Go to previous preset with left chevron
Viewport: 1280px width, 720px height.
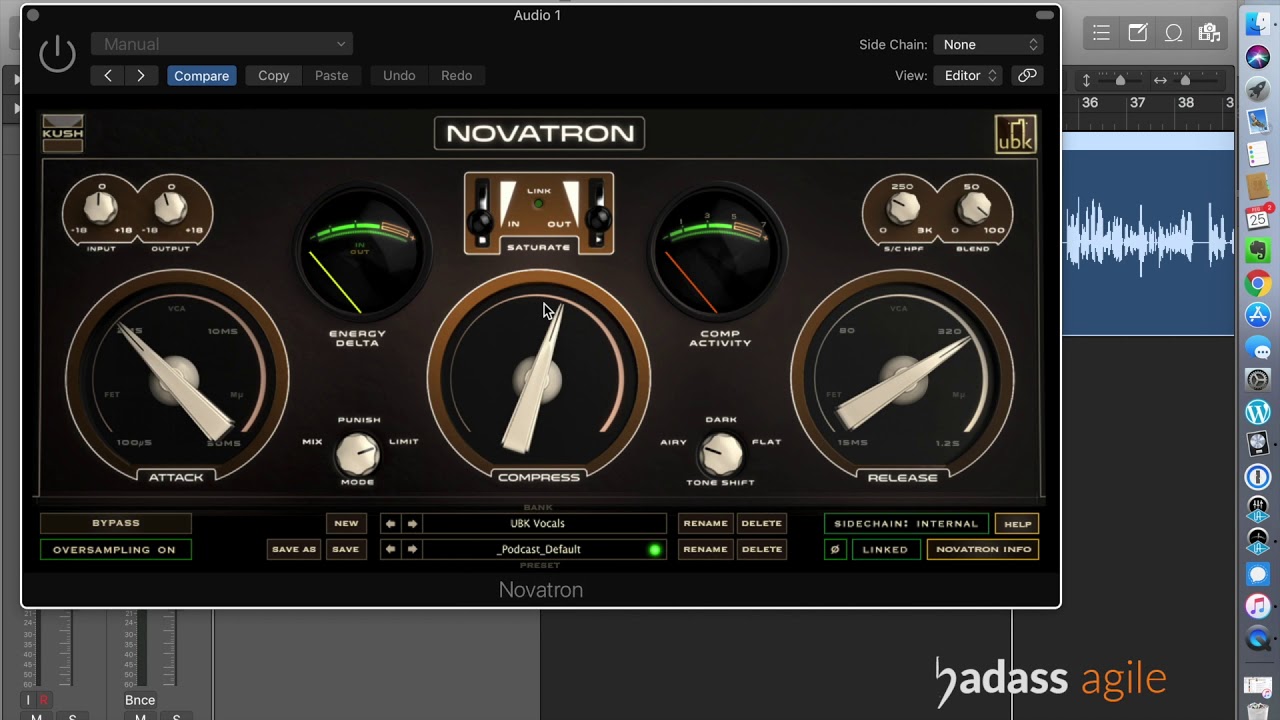click(x=108, y=75)
